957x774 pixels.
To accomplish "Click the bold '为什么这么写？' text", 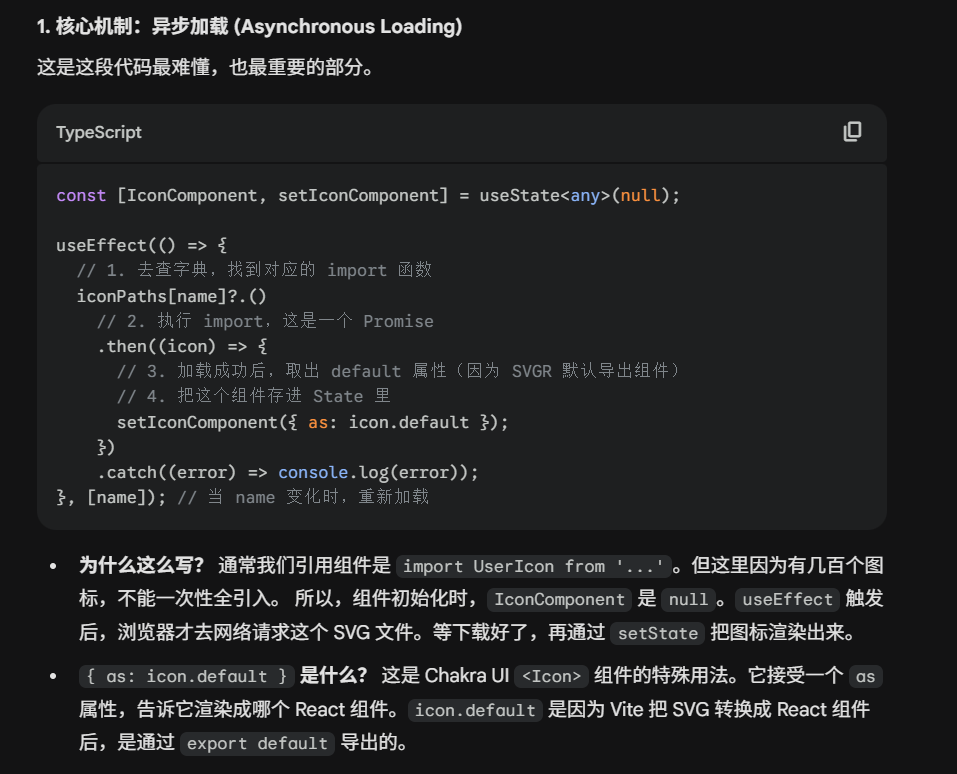I will [x=141, y=566].
